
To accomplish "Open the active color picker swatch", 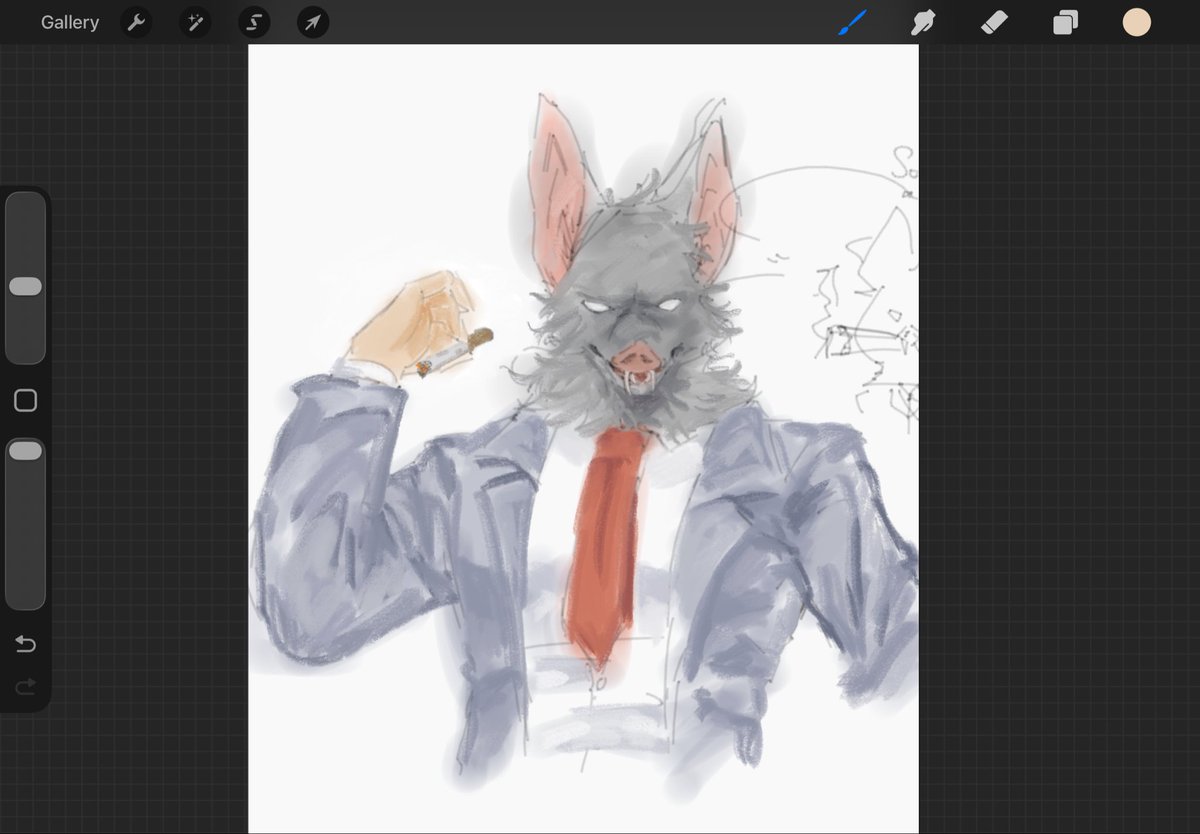I will click(1137, 22).
